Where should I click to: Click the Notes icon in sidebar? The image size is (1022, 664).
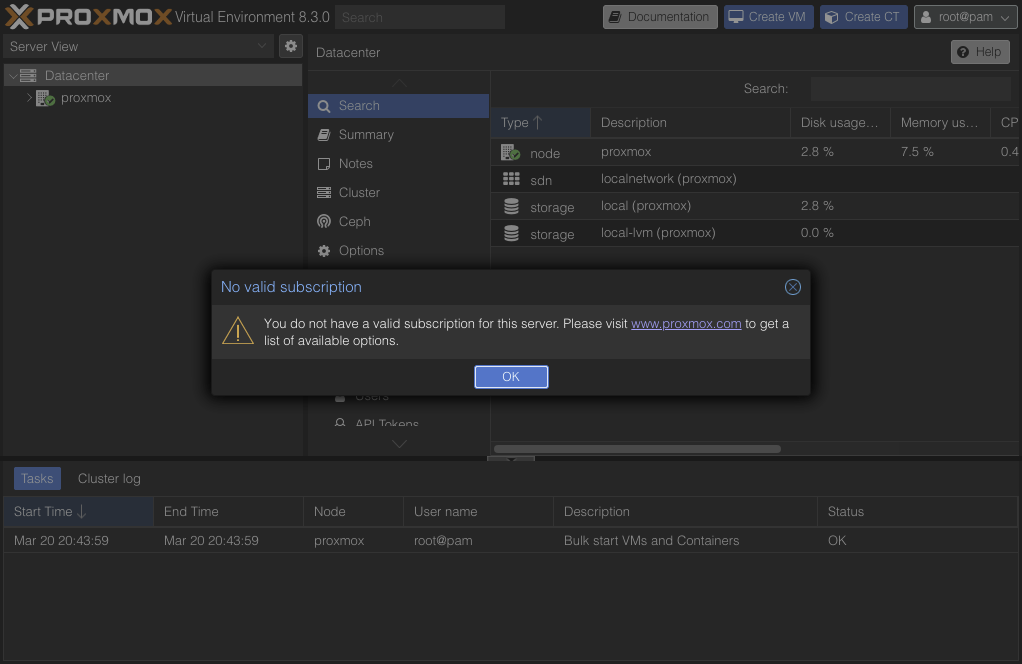pyautogui.click(x=324, y=164)
